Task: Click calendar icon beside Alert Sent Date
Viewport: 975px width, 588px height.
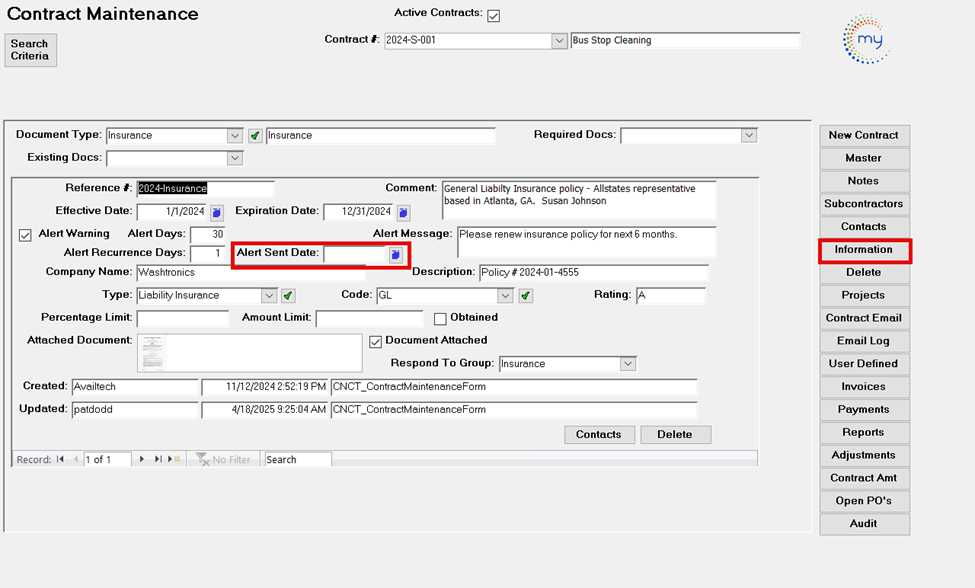Action: (x=395, y=255)
